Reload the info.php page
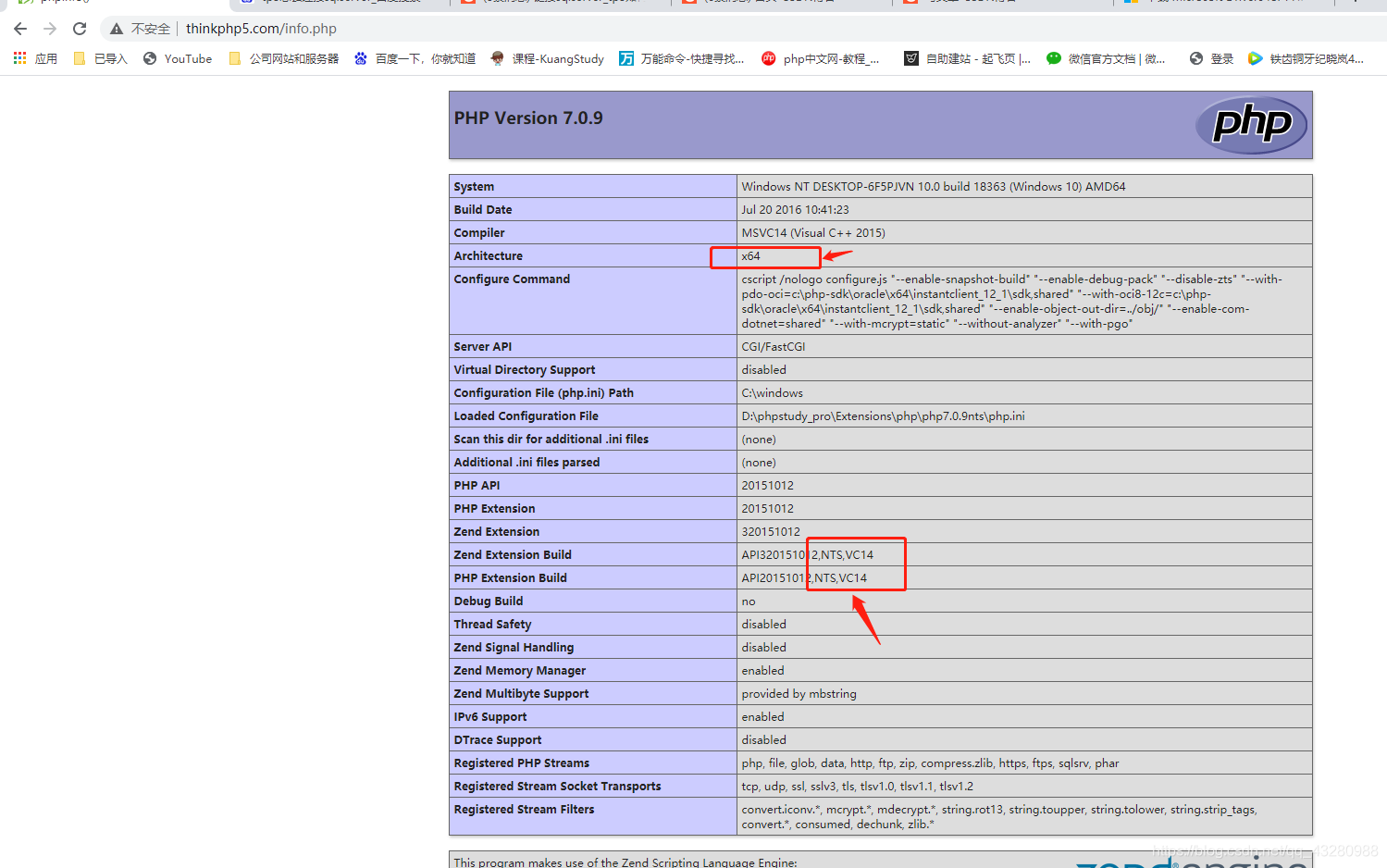1387x868 pixels. (80, 29)
